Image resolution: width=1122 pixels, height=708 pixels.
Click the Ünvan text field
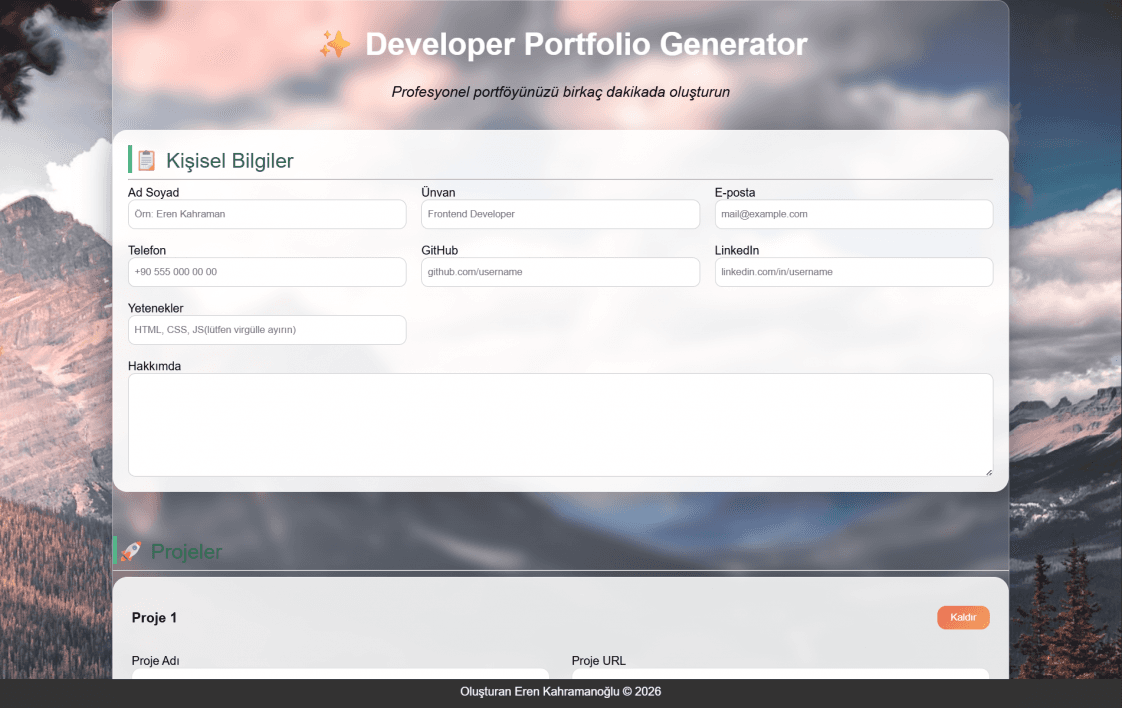pyautogui.click(x=560, y=214)
